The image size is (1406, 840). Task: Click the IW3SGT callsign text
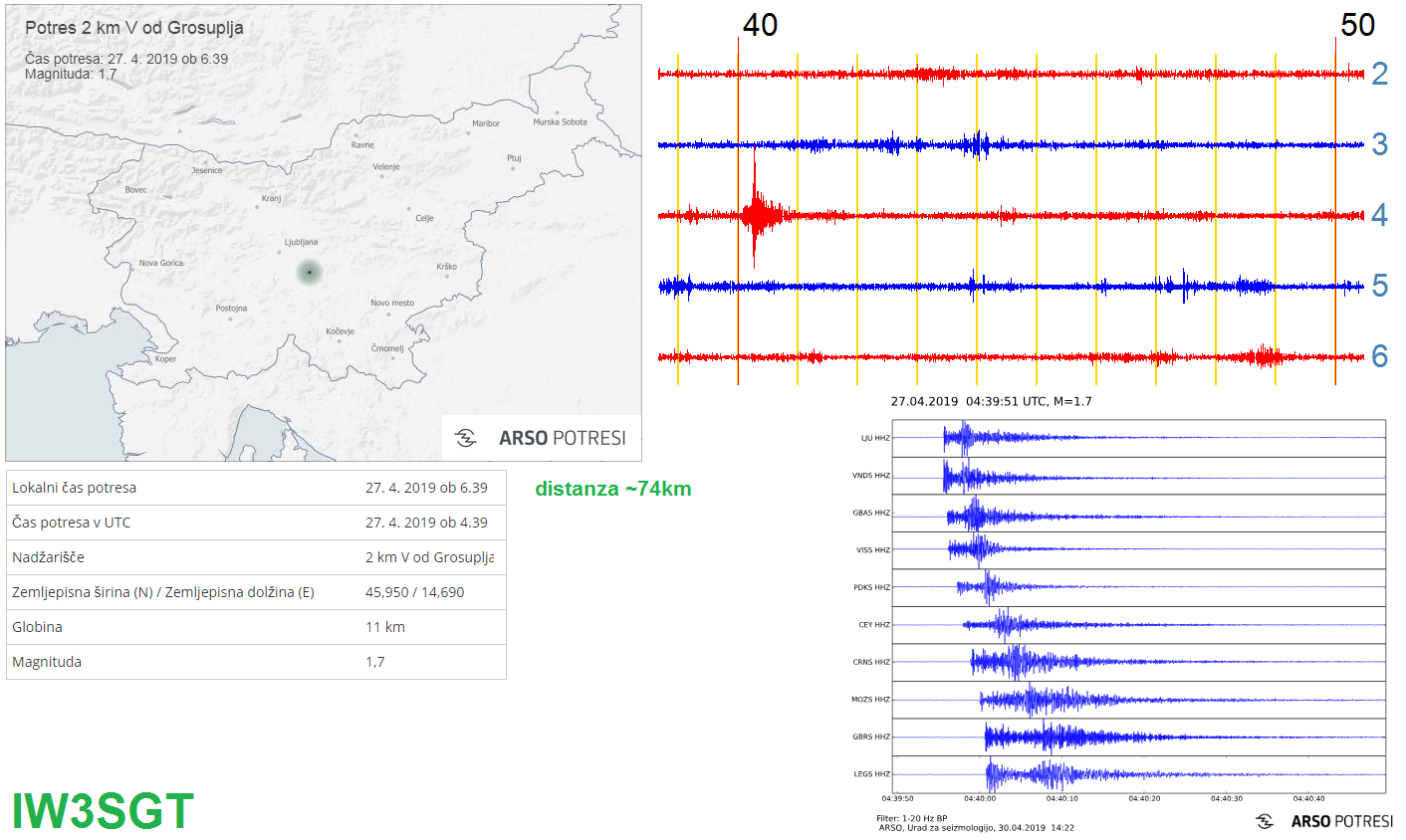click(x=103, y=811)
